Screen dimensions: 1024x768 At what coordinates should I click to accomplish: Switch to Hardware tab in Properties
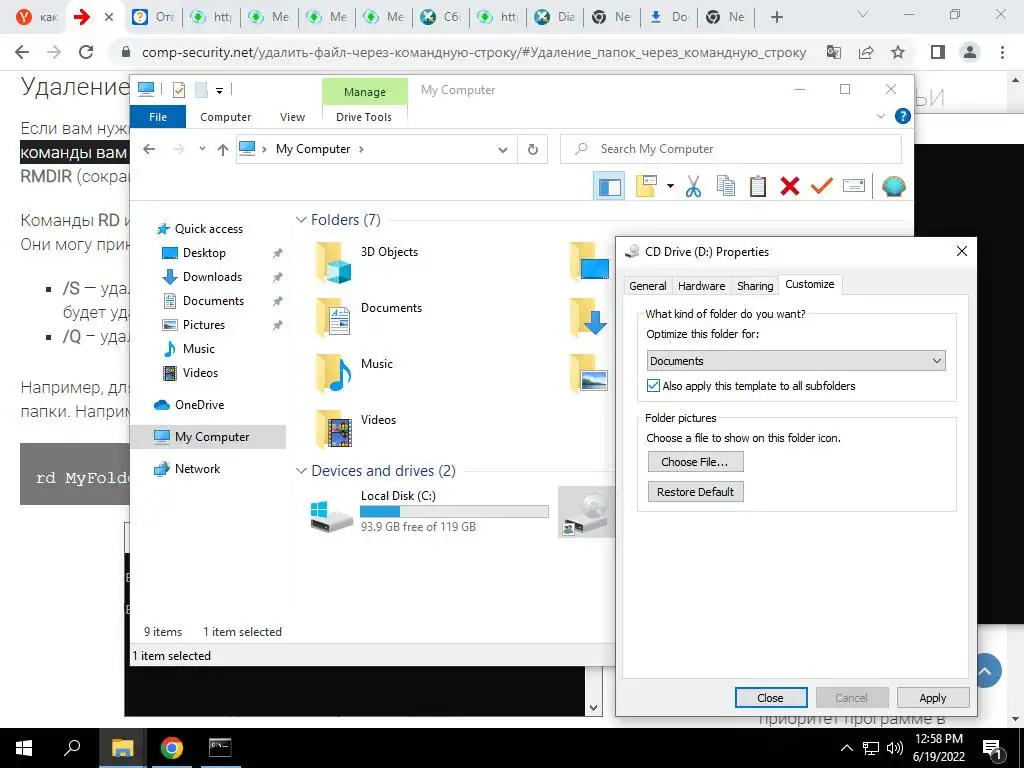(701, 286)
